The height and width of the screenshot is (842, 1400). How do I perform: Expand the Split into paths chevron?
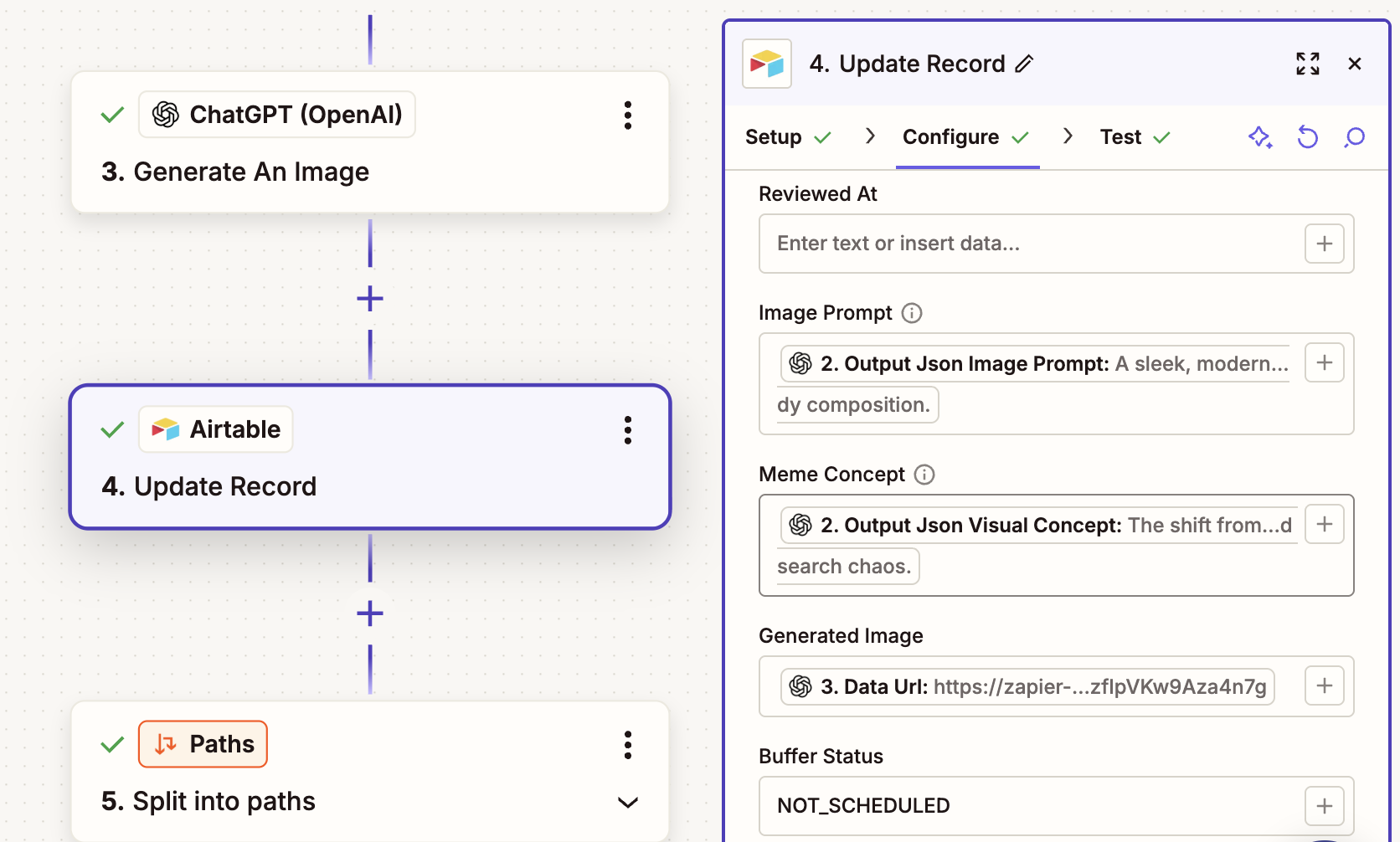pos(627,803)
